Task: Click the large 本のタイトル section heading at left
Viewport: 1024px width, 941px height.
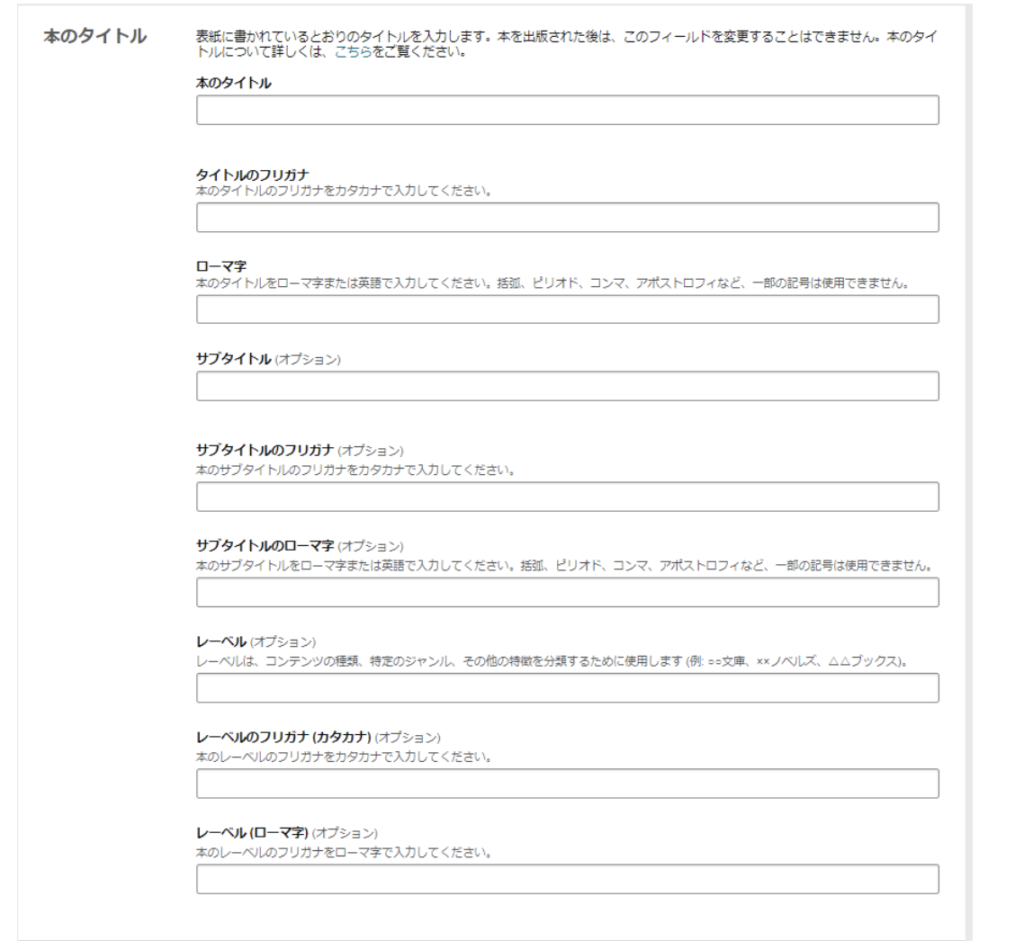Action: [x=93, y=36]
